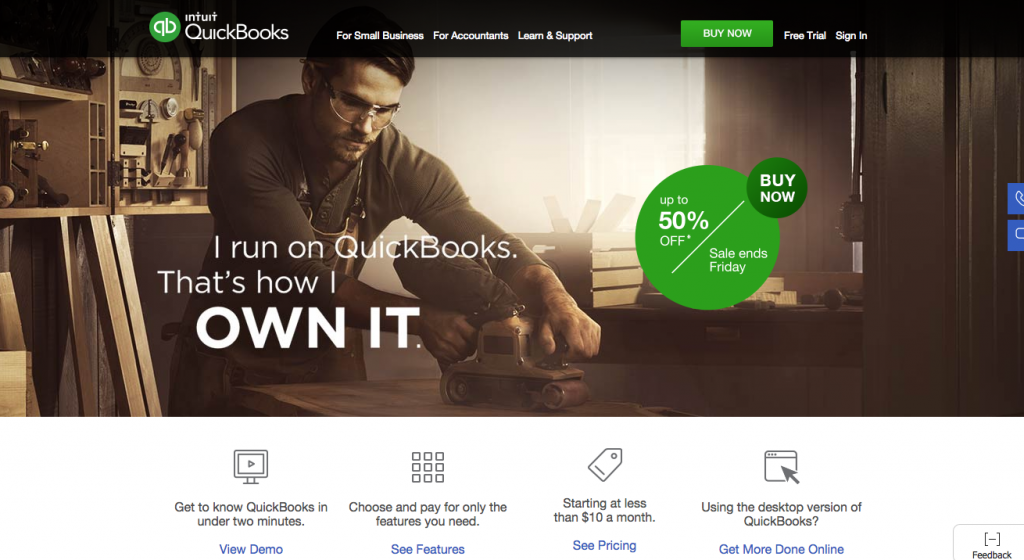This screenshot has height=560, width=1024.
Task: Click the price tag icon
Action: (605, 465)
